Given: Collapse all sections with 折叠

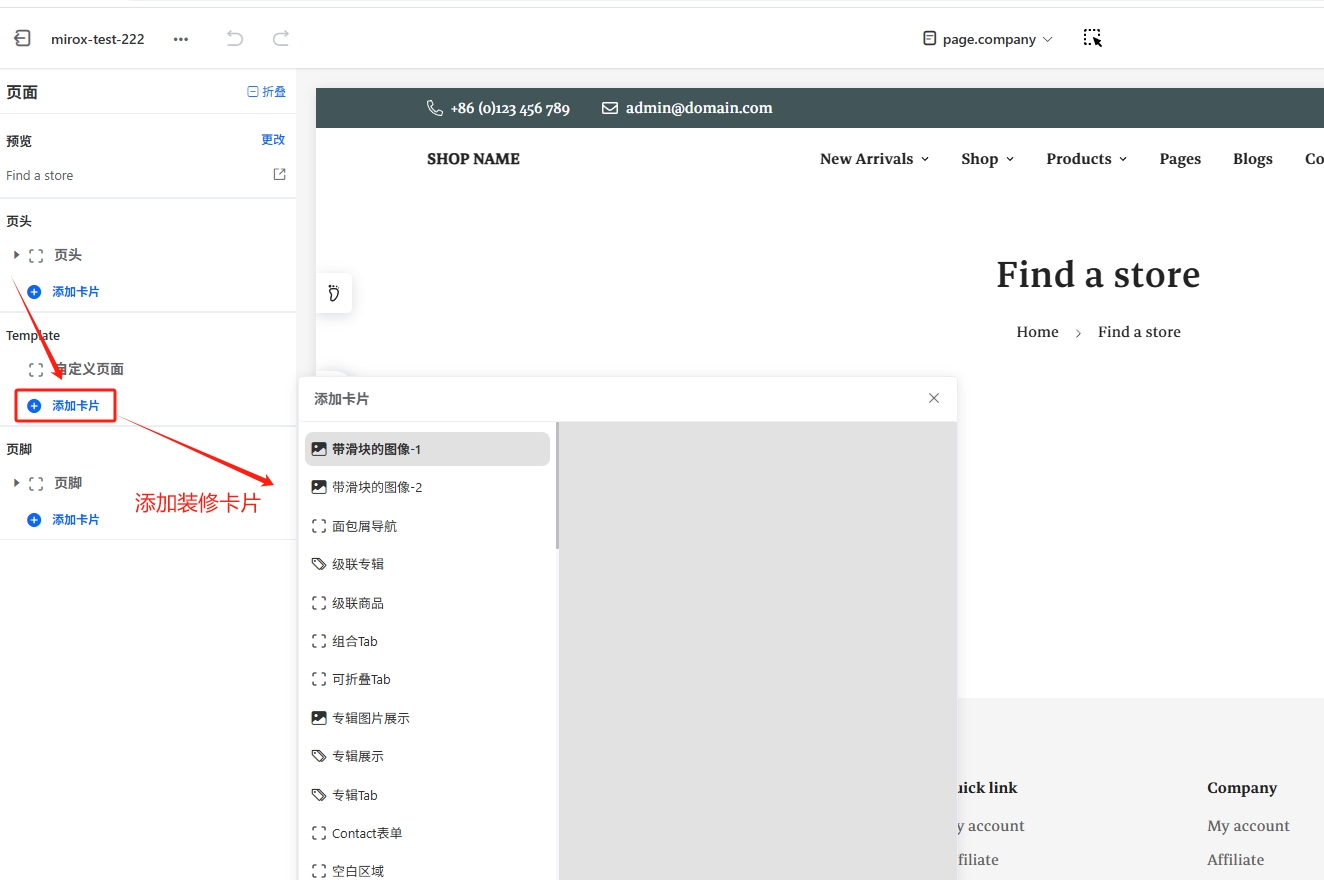Looking at the screenshot, I should pos(266,92).
